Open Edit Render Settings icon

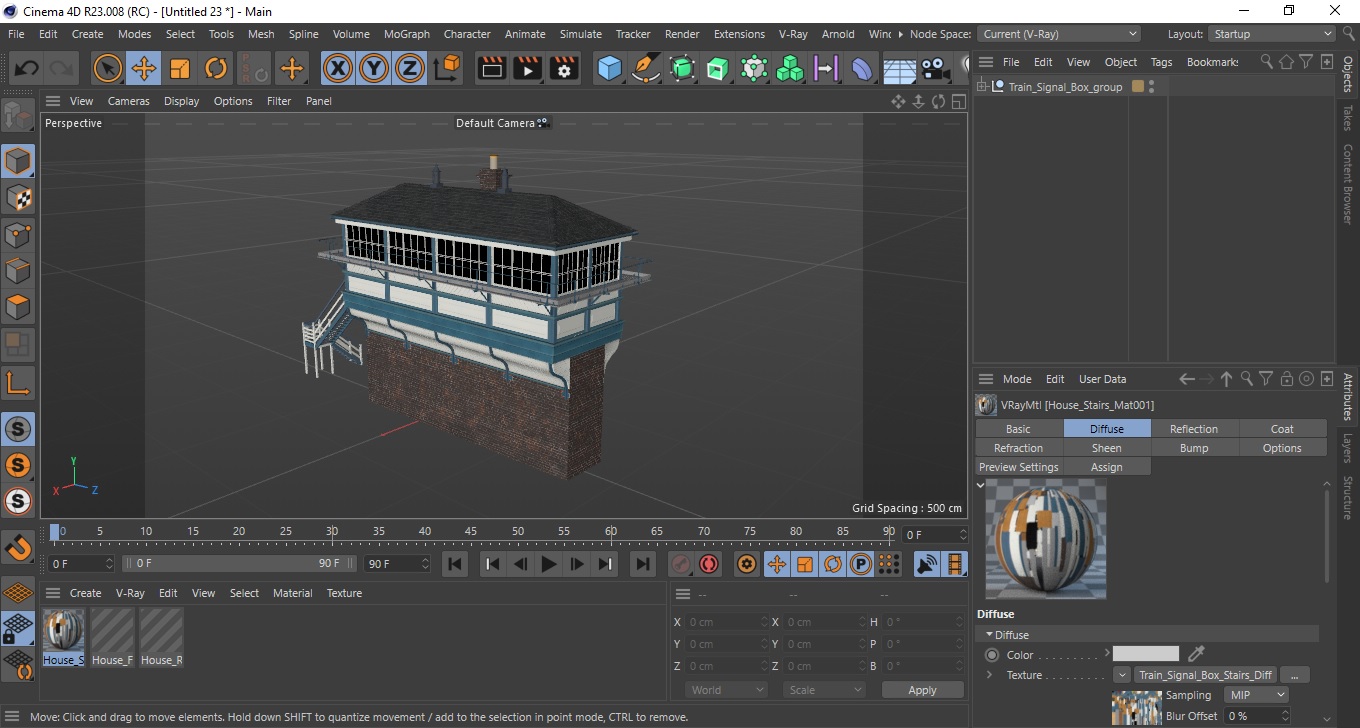pyautogui.click(x=564, y=69)
